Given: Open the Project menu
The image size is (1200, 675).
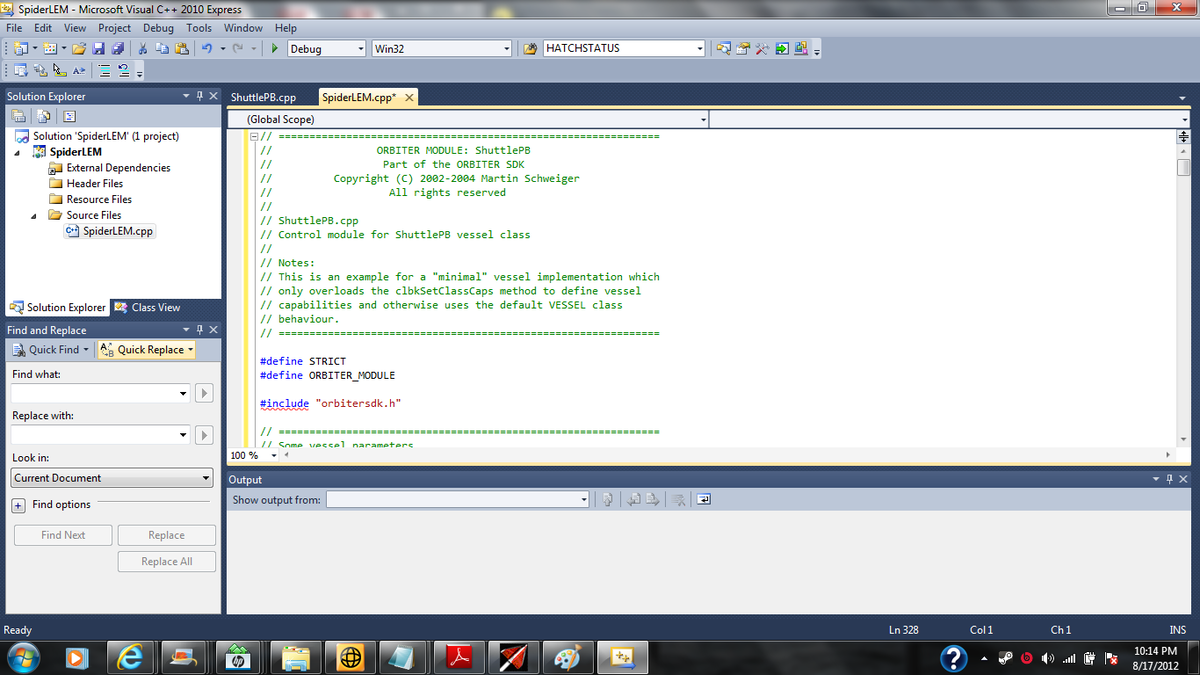Looking at the screenshot, I should [x=114, y=28].
